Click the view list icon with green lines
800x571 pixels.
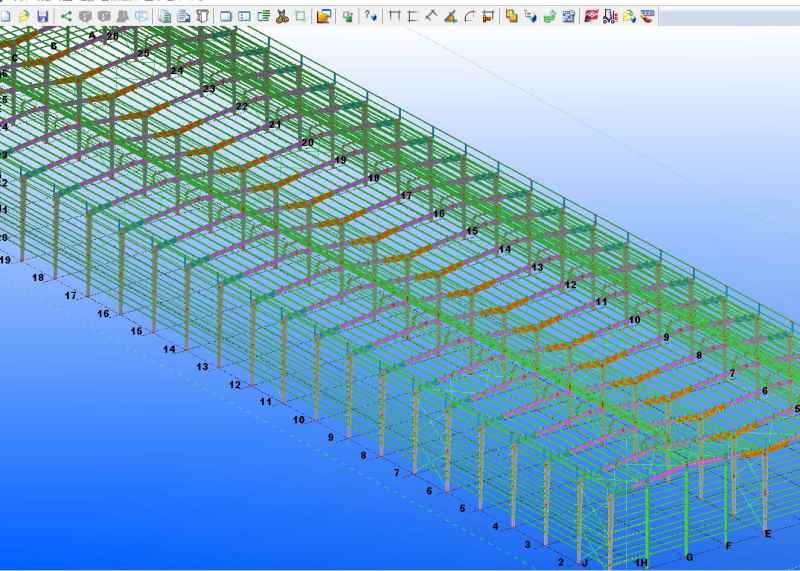pos(263,17)
